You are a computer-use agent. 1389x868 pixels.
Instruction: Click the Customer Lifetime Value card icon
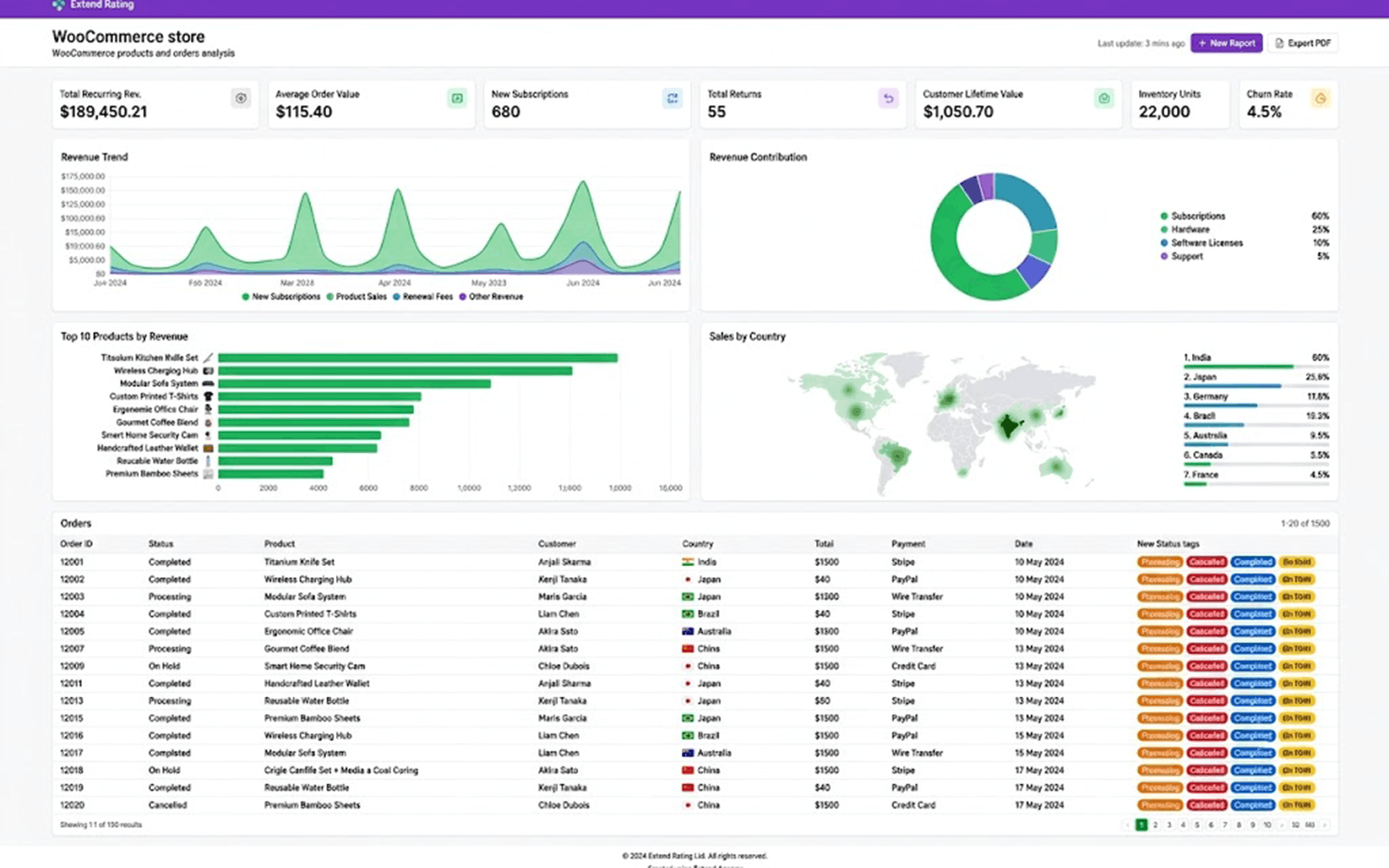1104,98
